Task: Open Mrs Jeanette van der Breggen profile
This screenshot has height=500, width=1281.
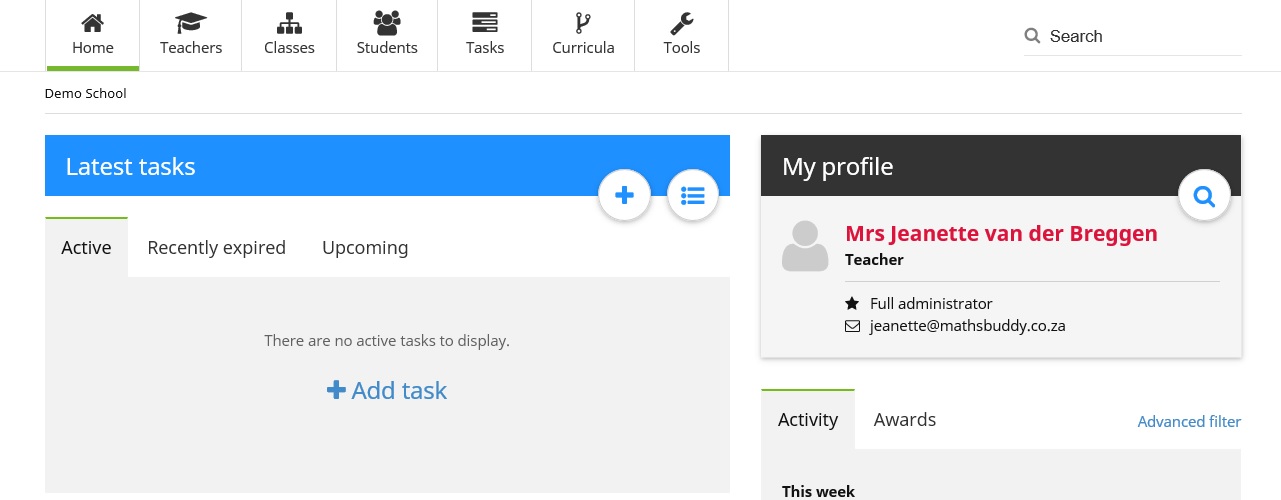Action: [x=1001, y=234]
